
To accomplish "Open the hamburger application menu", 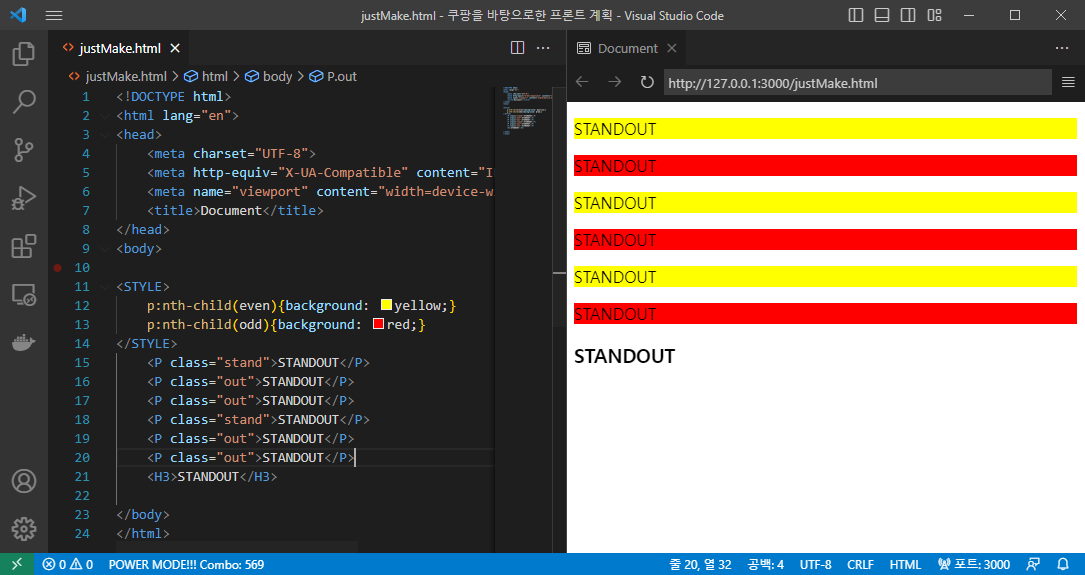I will [54, 15].
